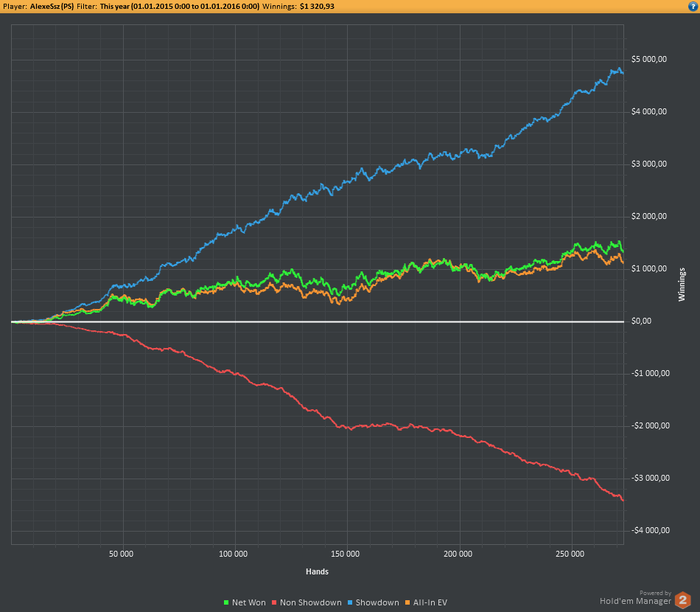Click the 50 000 hands axis label
Screen dimensions: 700x612
pyautogui.click(x=121, y=554)
